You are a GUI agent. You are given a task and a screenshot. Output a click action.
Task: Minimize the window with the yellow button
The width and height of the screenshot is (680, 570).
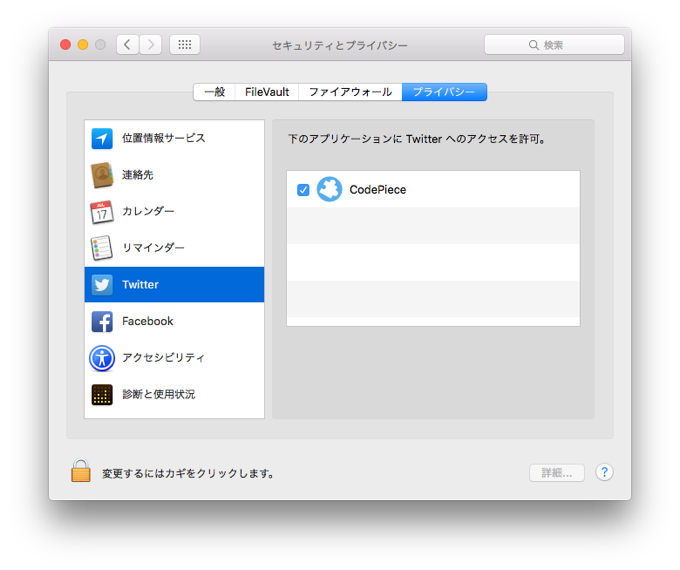coord(83,45)
